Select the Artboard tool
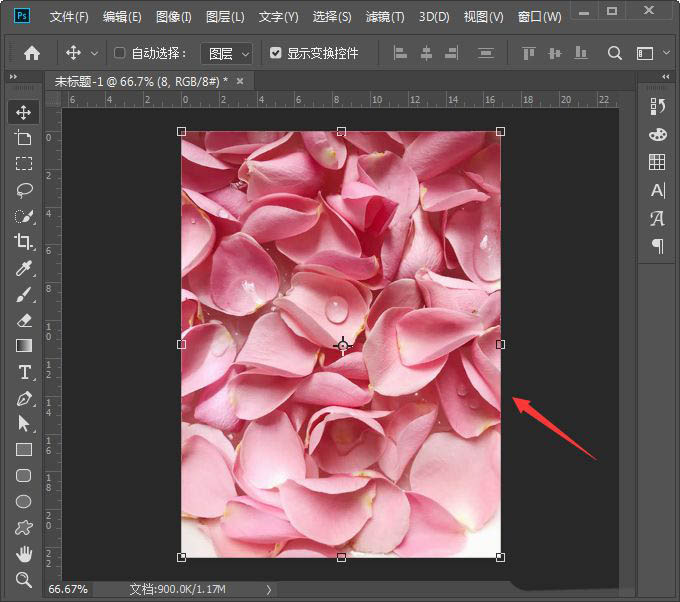This screenshot has width=680, height=602. [23, 138]
